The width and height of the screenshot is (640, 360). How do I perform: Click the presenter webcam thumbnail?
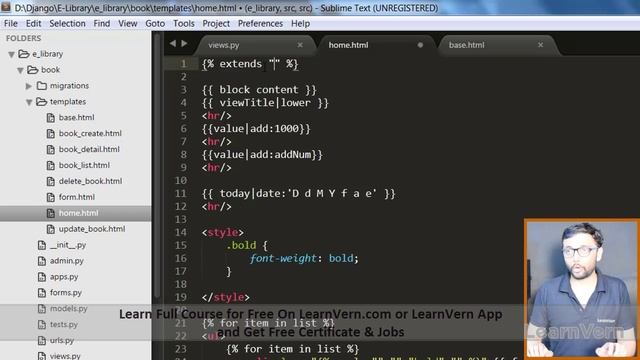pyautogui.click(x=582, y=289)
